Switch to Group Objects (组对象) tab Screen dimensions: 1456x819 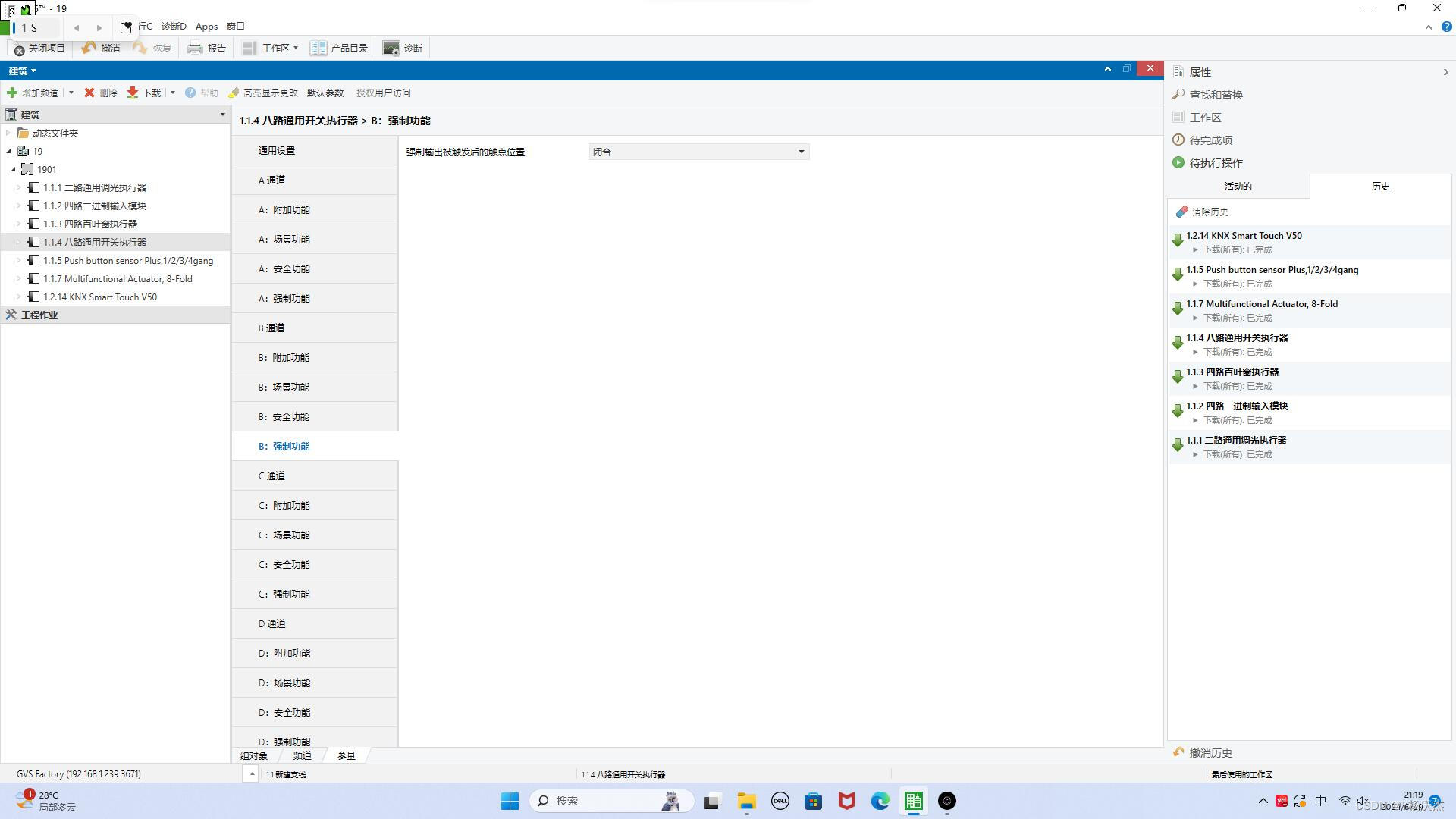(254, 756)
